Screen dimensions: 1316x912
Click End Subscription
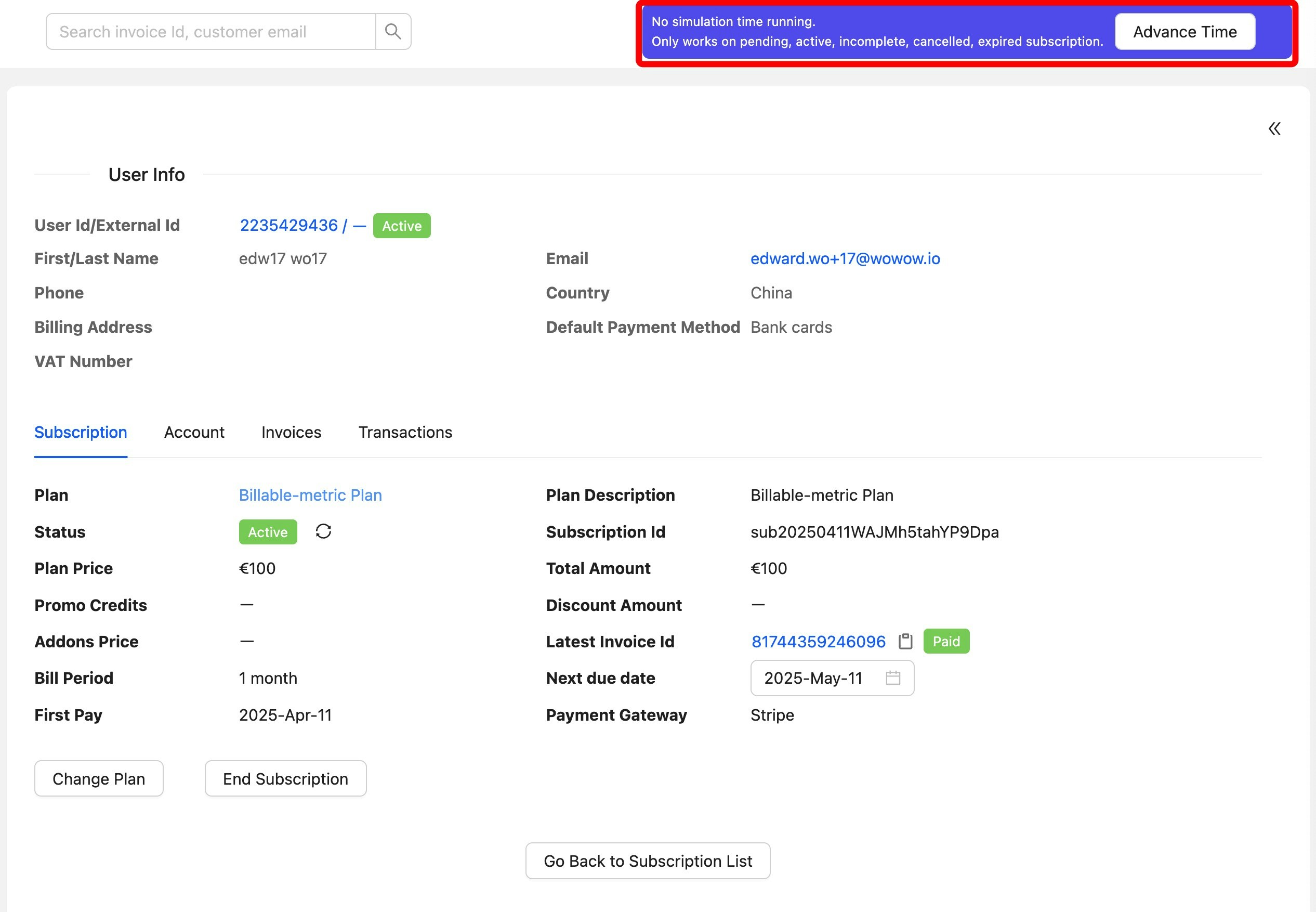pos(285,778)
